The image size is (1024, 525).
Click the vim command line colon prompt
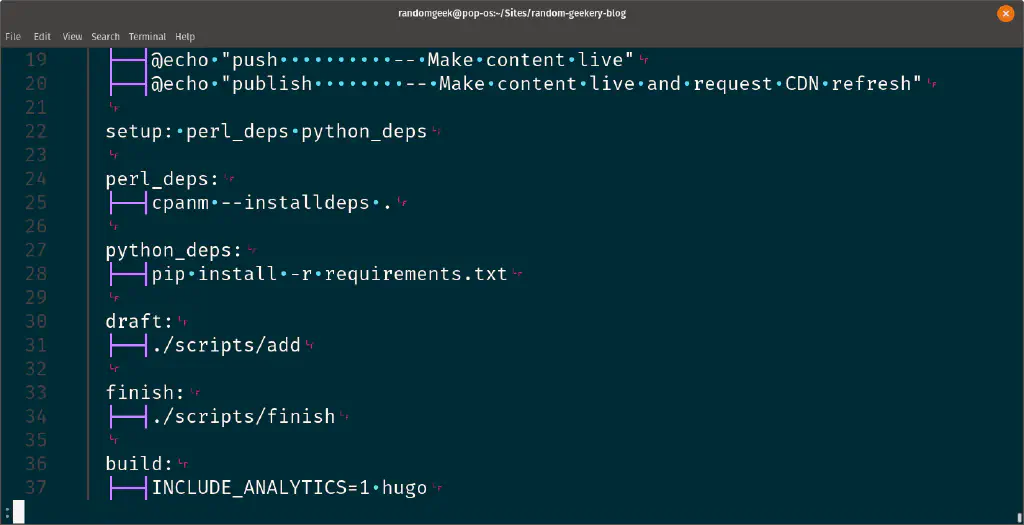(7, 512)
